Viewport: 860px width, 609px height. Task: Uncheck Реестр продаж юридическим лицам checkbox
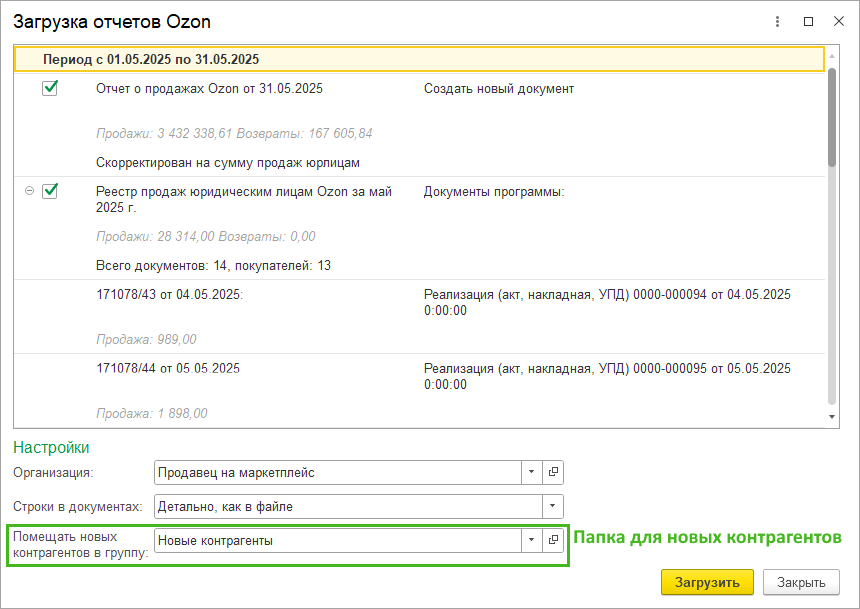50,191
